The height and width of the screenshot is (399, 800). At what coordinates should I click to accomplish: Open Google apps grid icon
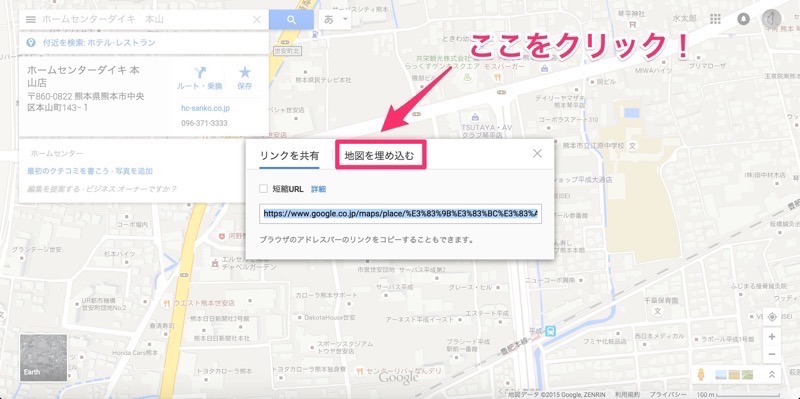[x=715, y=19]
